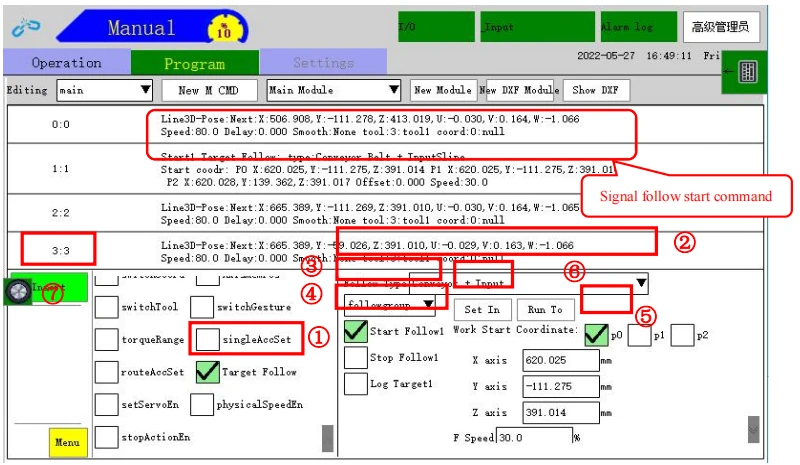Open the followgroup dropdown
Screen dimensions: 800x465
coord(390,305)
